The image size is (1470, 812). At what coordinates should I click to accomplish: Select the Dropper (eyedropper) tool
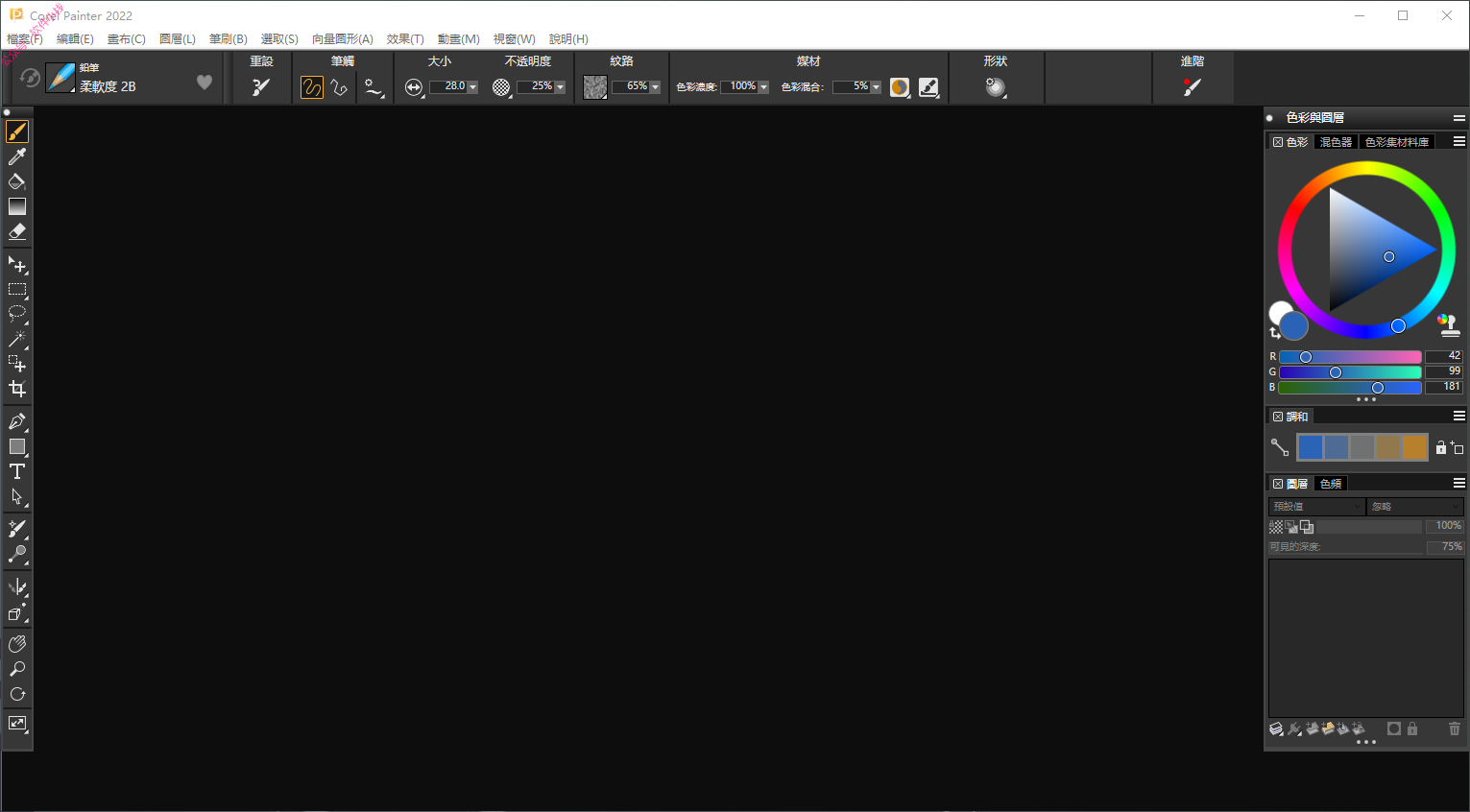tap(17, 156)
